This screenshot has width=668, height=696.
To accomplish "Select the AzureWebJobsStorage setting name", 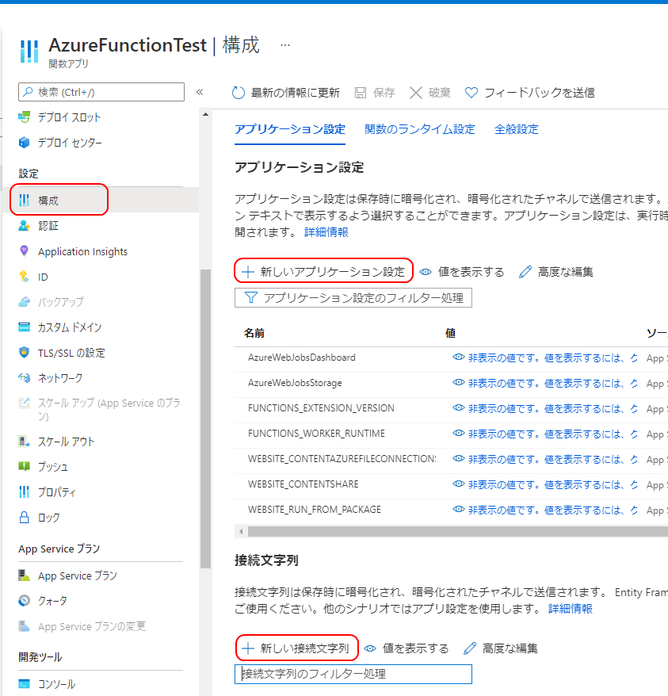I will [295, 383].
